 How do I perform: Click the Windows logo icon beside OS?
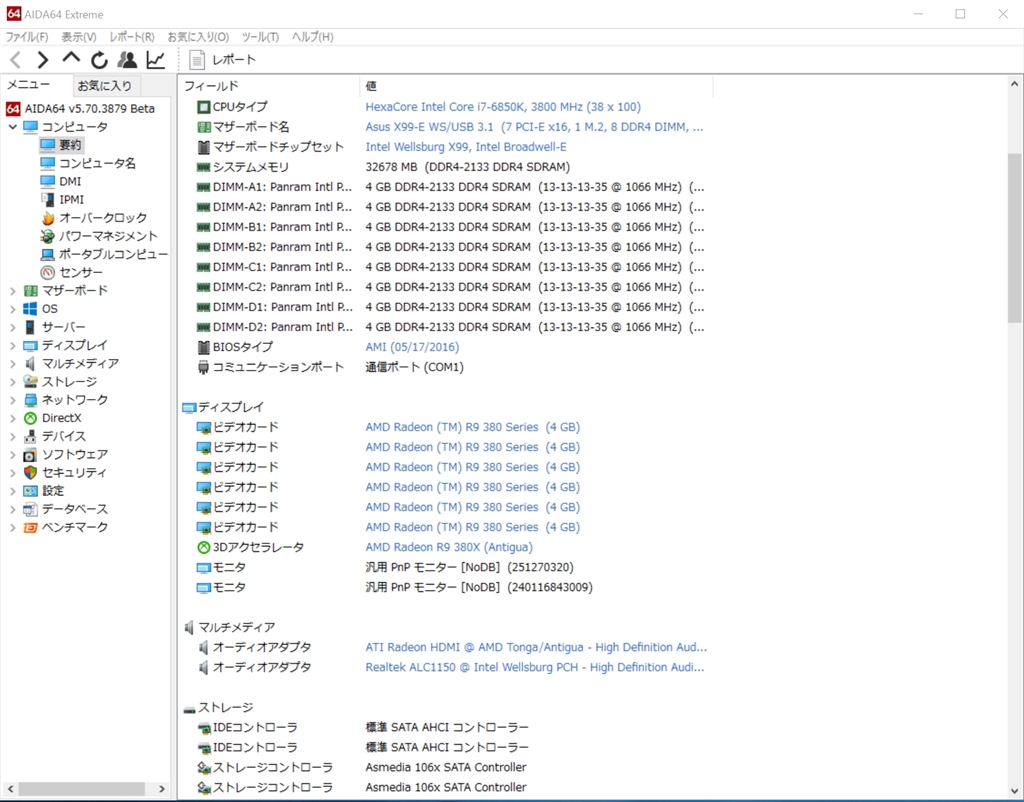tap(30, 309)
